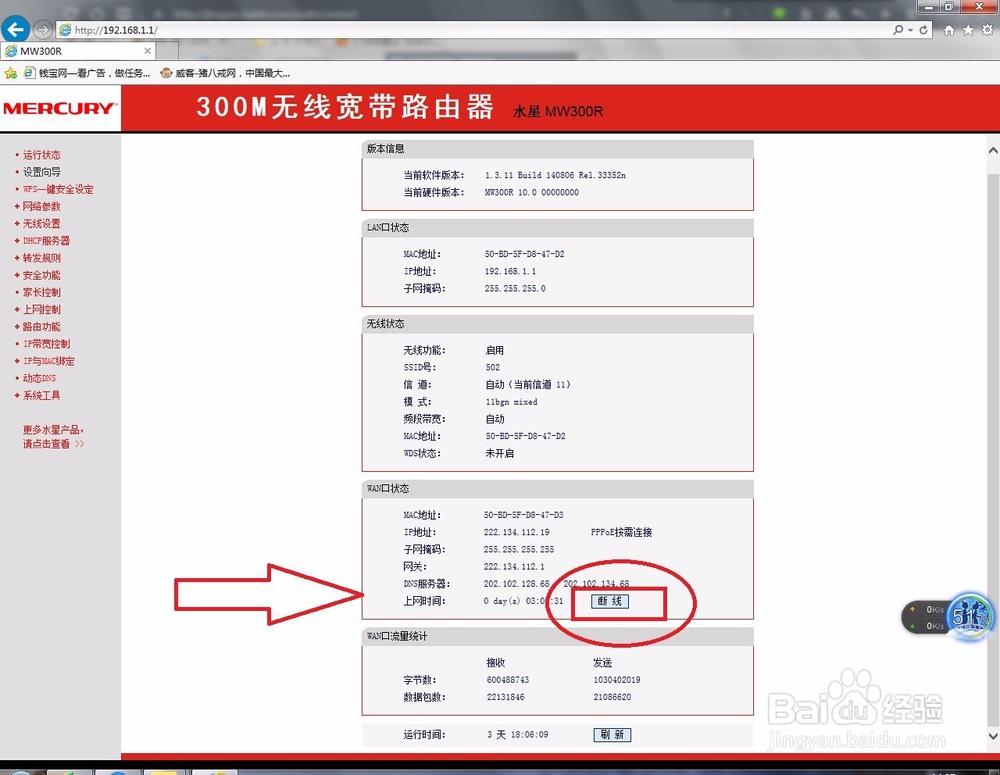Click the search magnifier icon
Image resolution: width=1000 pixels, height=775 pixels.
pyautogui.click(x=897, y=29)
